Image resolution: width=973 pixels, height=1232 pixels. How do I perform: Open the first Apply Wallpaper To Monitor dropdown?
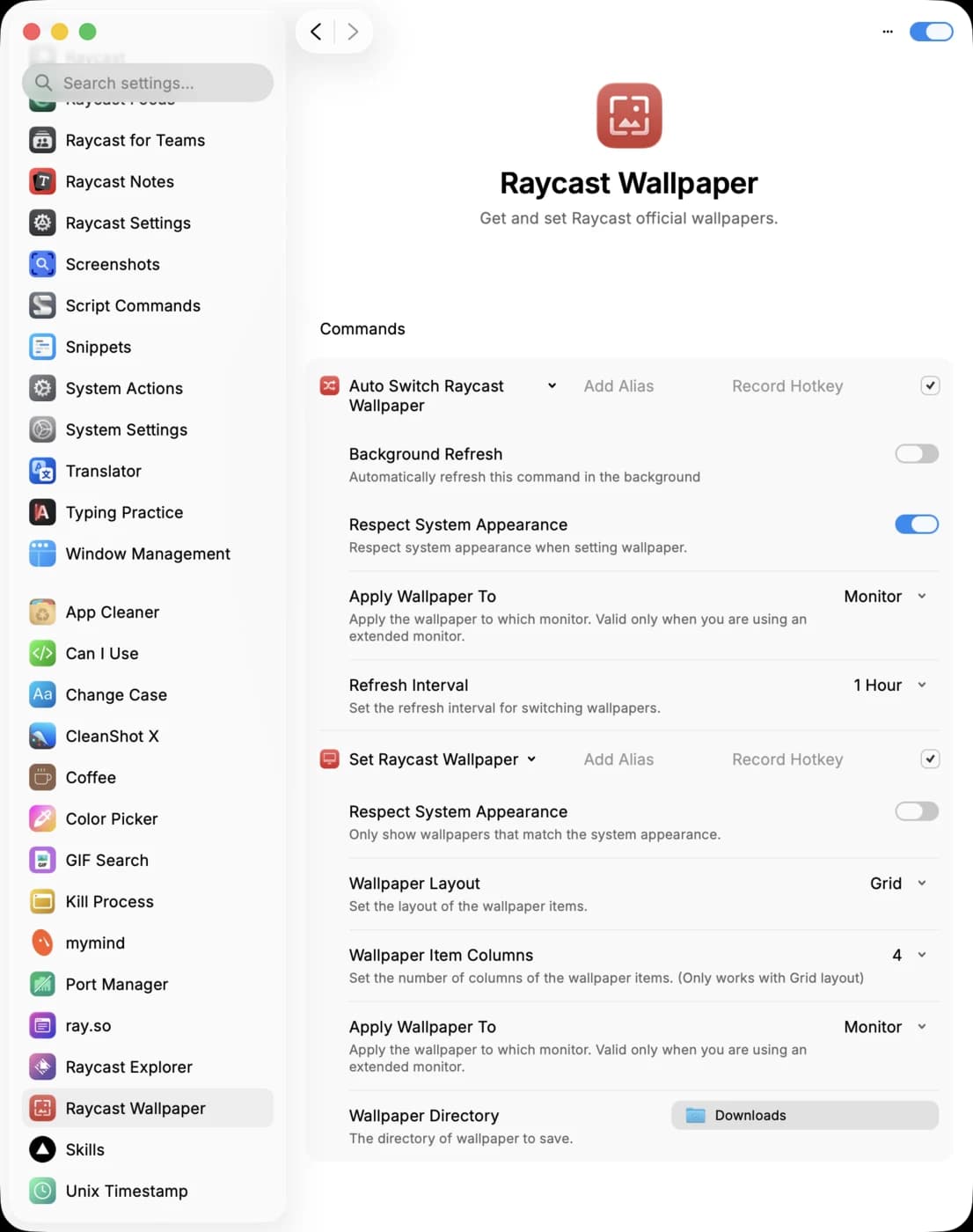coord(885,596)
